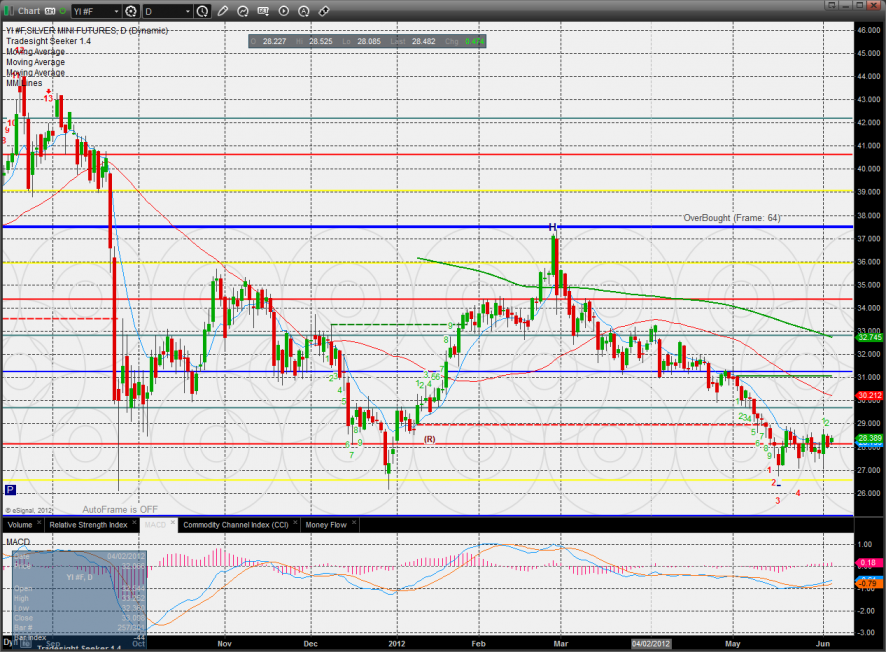This screenshot has height=652, width=886.
Task: Click the first Moving Average label
Action: (x=36, y=51)
